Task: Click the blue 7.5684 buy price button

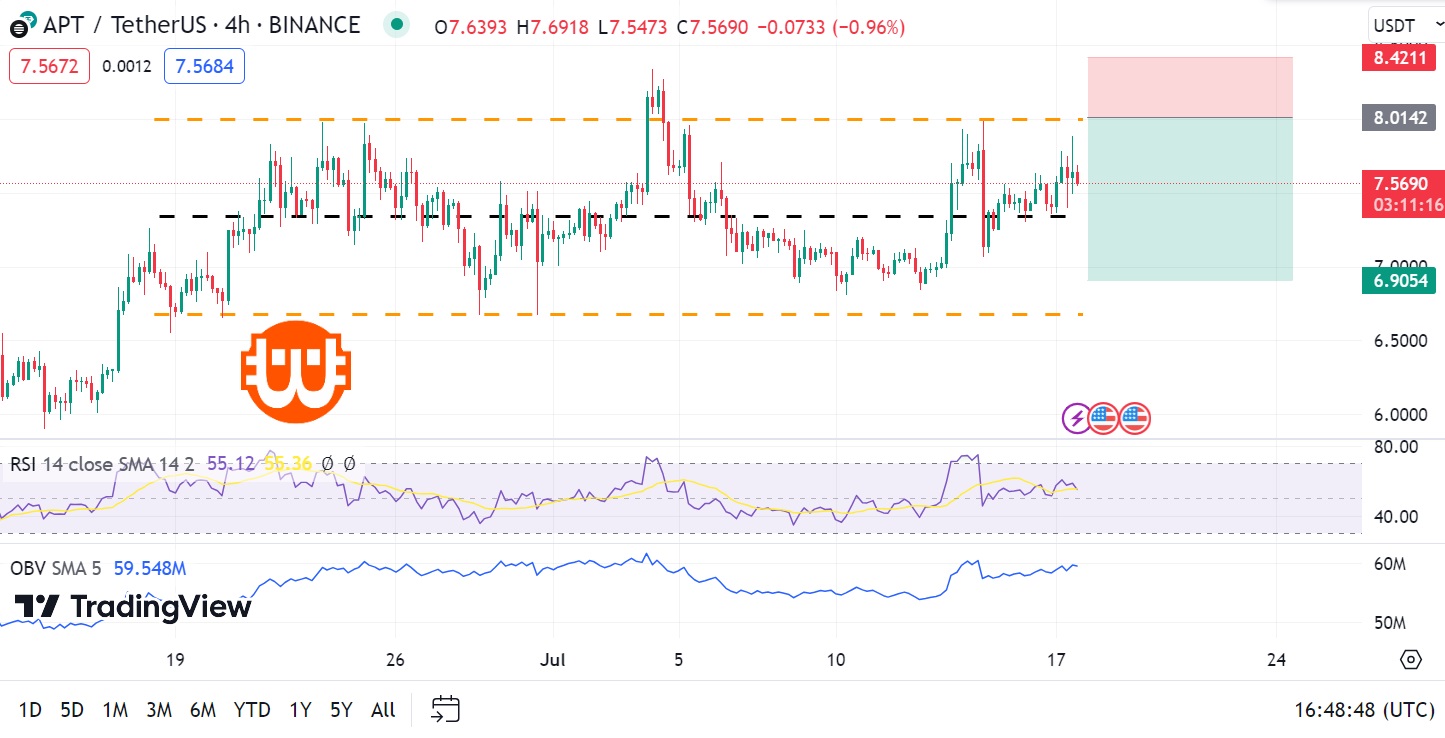Action: click(204, 67)
